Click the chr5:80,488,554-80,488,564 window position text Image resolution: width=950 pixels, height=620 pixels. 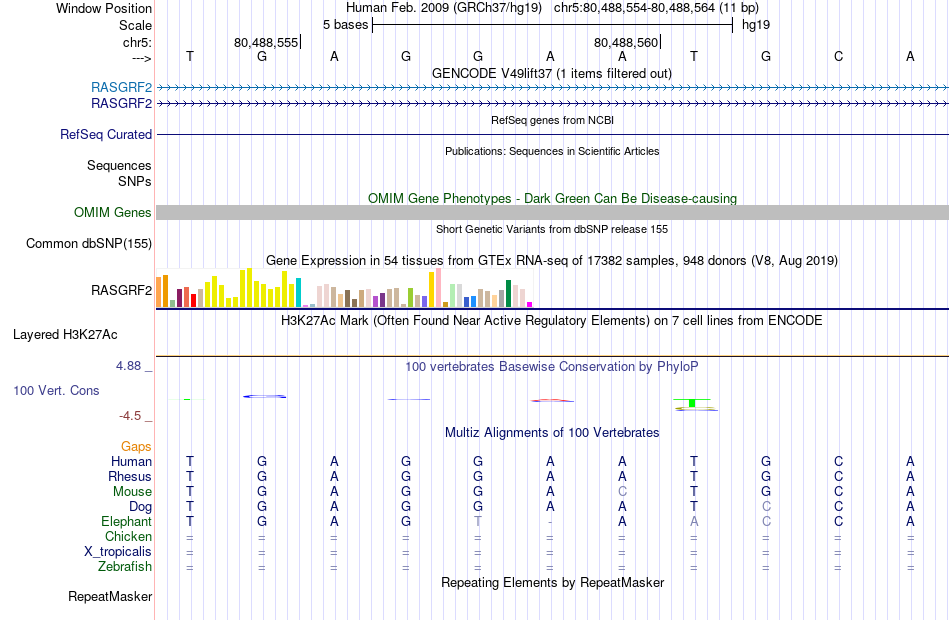tap(656, 8)
